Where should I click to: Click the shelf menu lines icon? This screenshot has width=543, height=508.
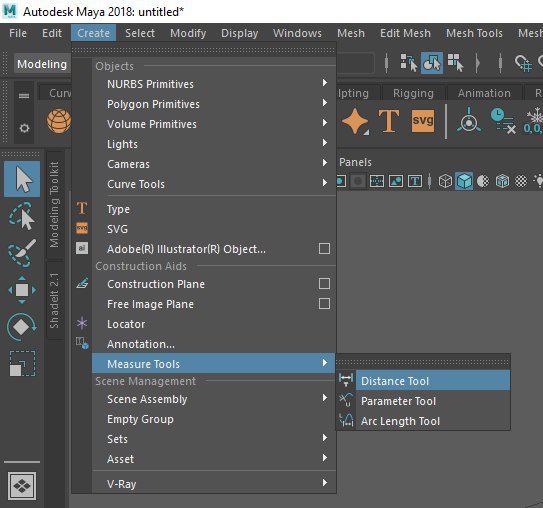click(24, 96)
